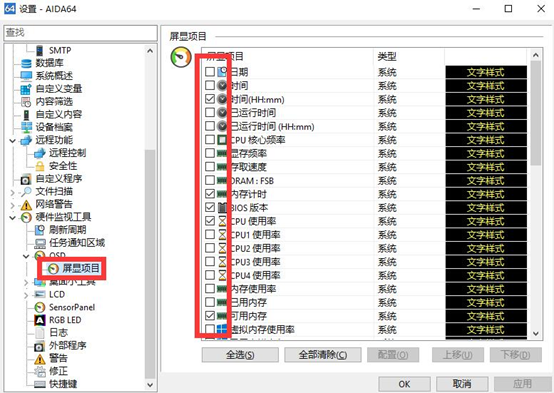This screenshot has height=393, width=554.
Task: Click the SMTP phone icon in tree
Action: [40, 51]
